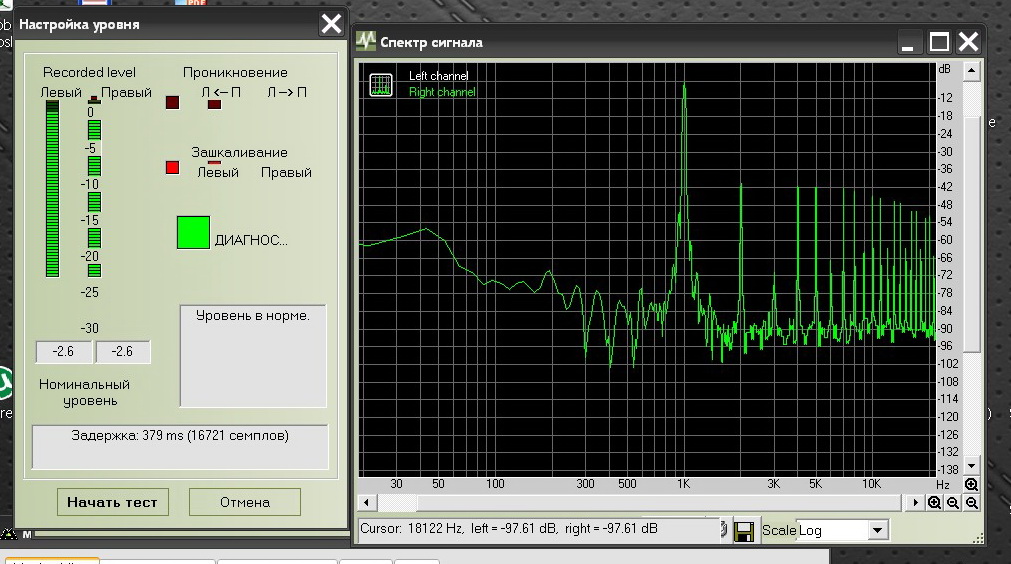Minimize the Спектр сигнала window
Image resolution: width=1011 pixels, height=564 pixels.
pos(908,42)
